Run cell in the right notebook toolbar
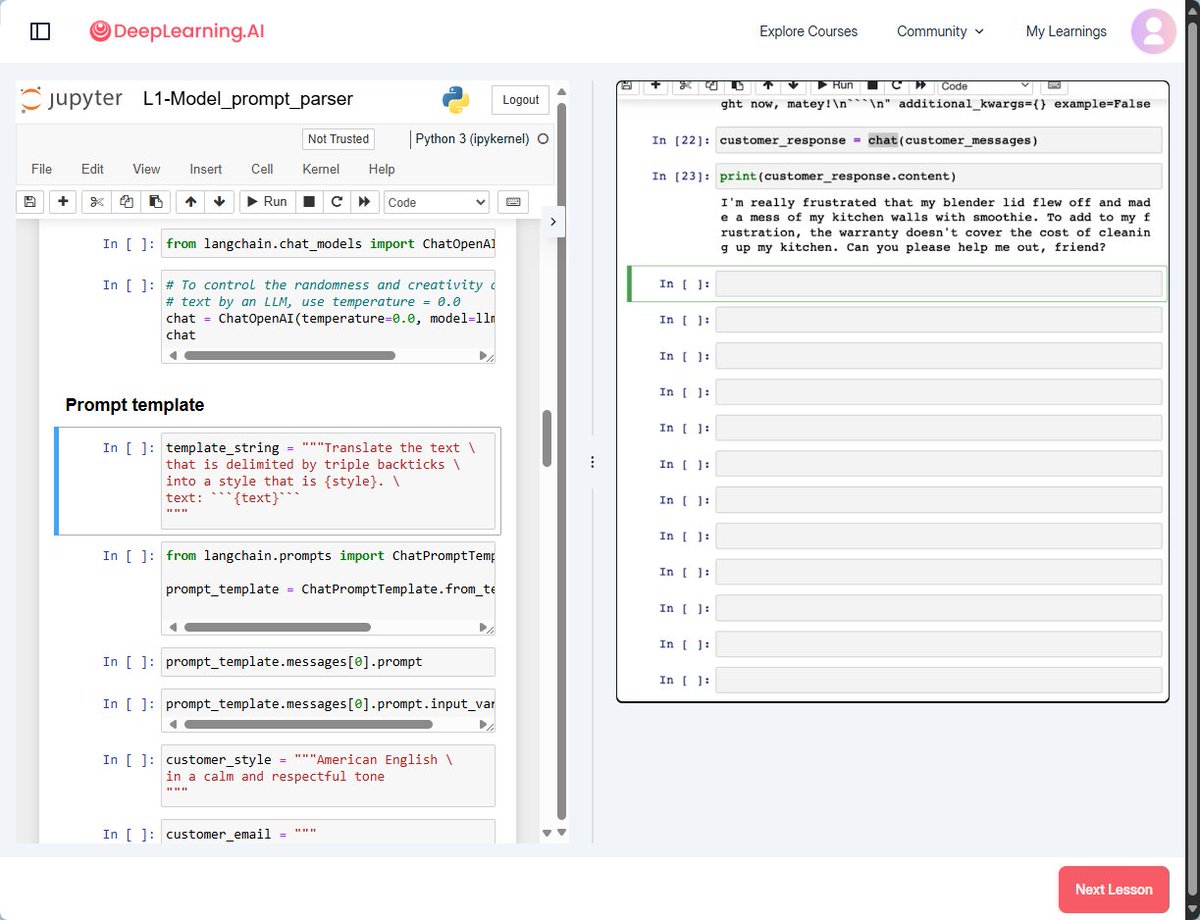 [833, 86]
